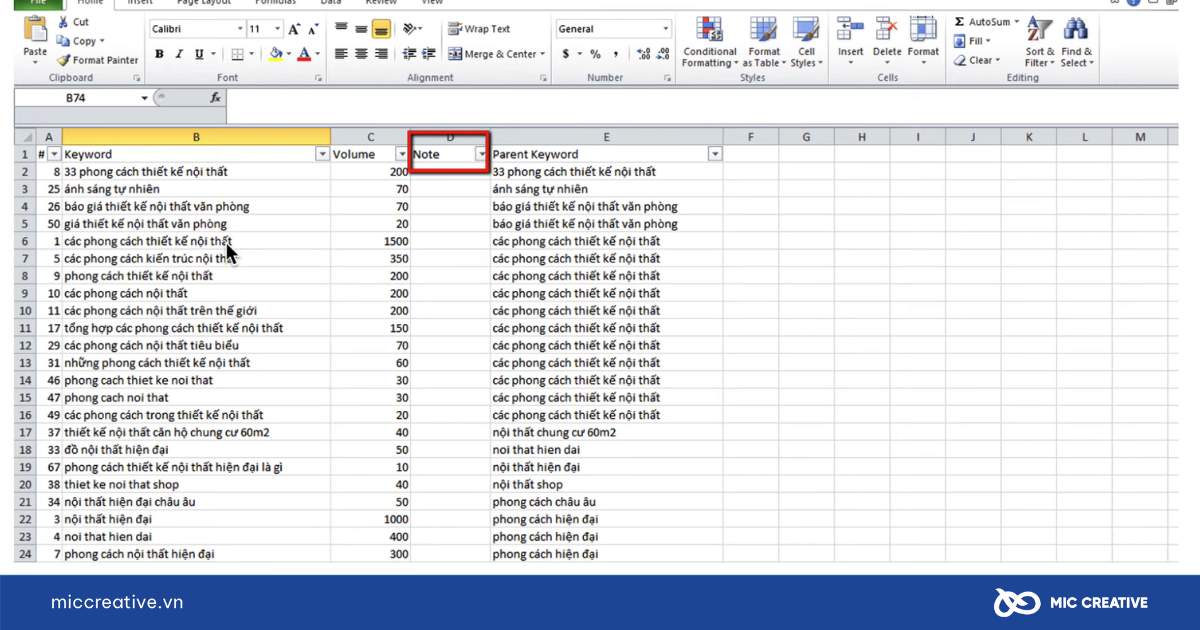The width and height of the screenshot is (1200, 630).
Task: Click Increase Decimal icon
Action: [x=643, y=54]
